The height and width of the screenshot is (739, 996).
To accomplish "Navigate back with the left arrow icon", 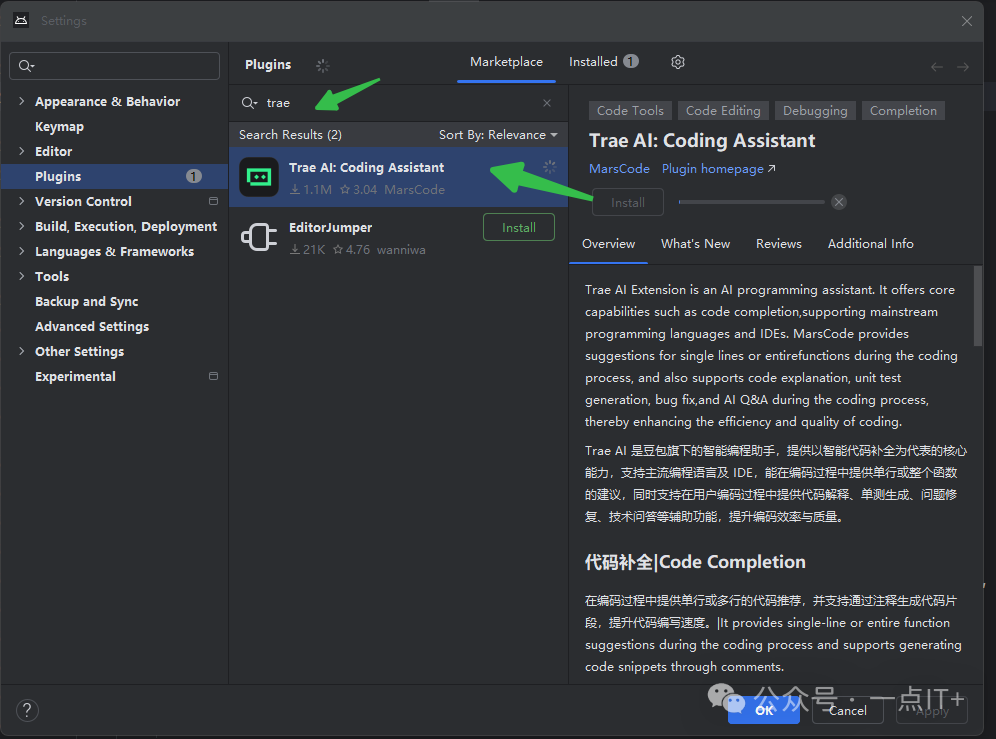I will (936, 67).
